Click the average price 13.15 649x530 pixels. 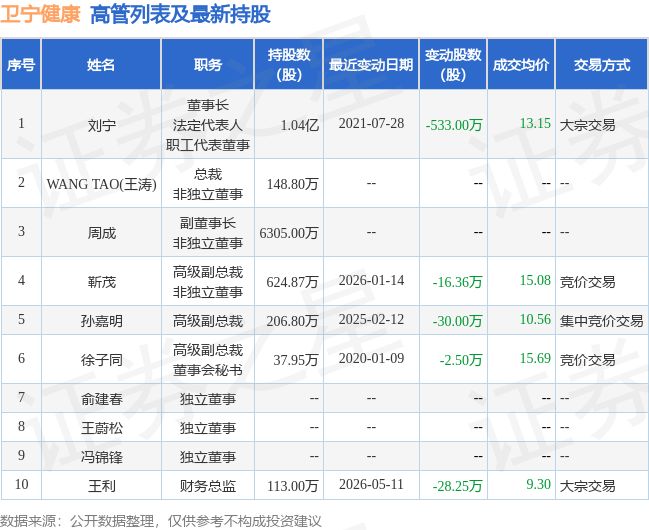coord(535,123)
